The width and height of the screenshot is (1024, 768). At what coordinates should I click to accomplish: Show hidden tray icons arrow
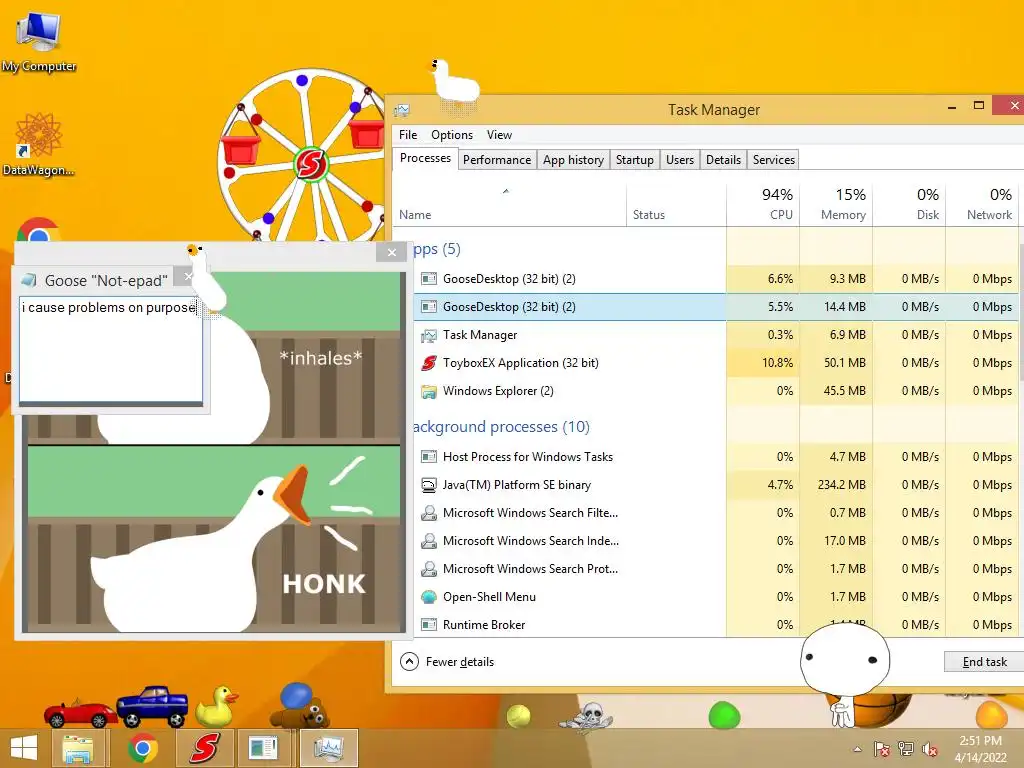tap(857, 750)
